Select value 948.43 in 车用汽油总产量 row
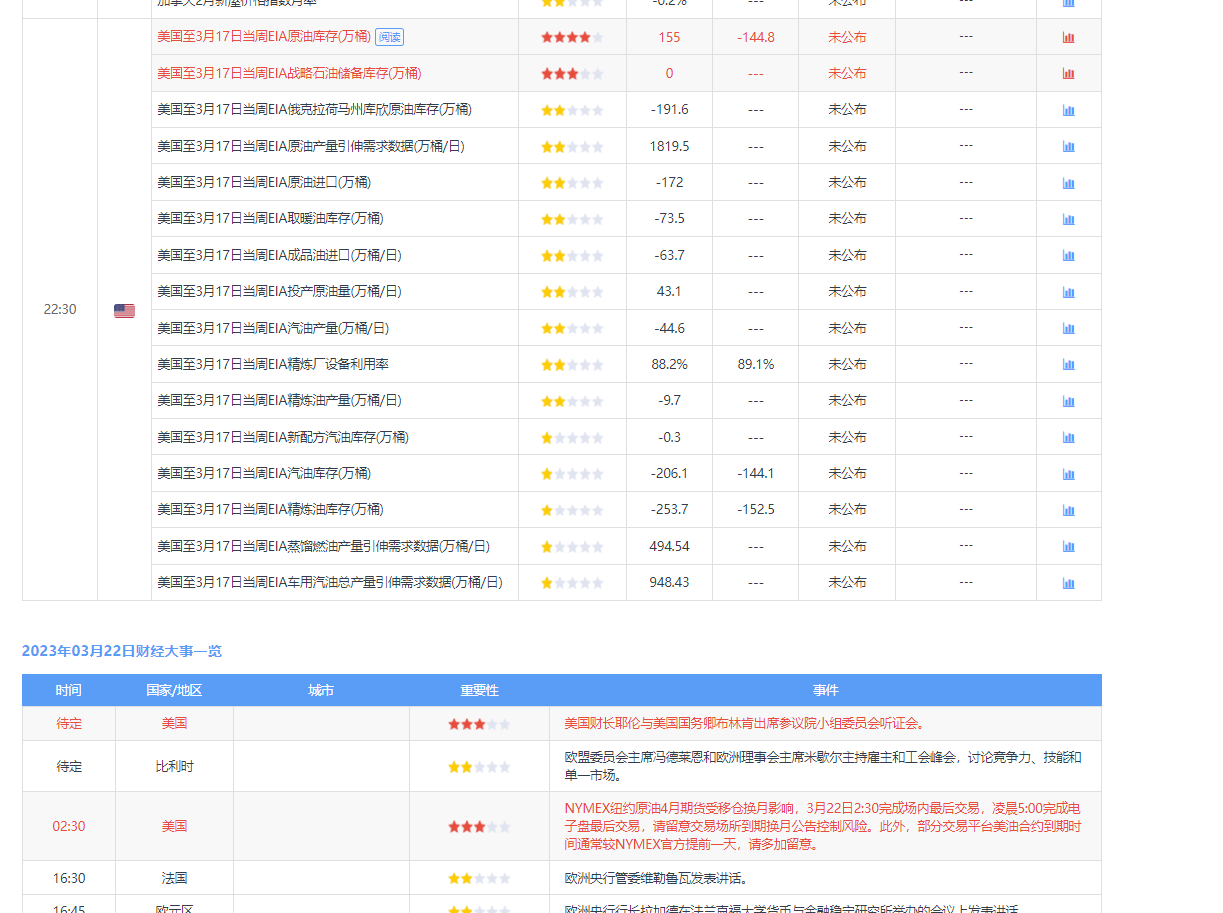The image size is (1223, 913). tap(669, 582)
